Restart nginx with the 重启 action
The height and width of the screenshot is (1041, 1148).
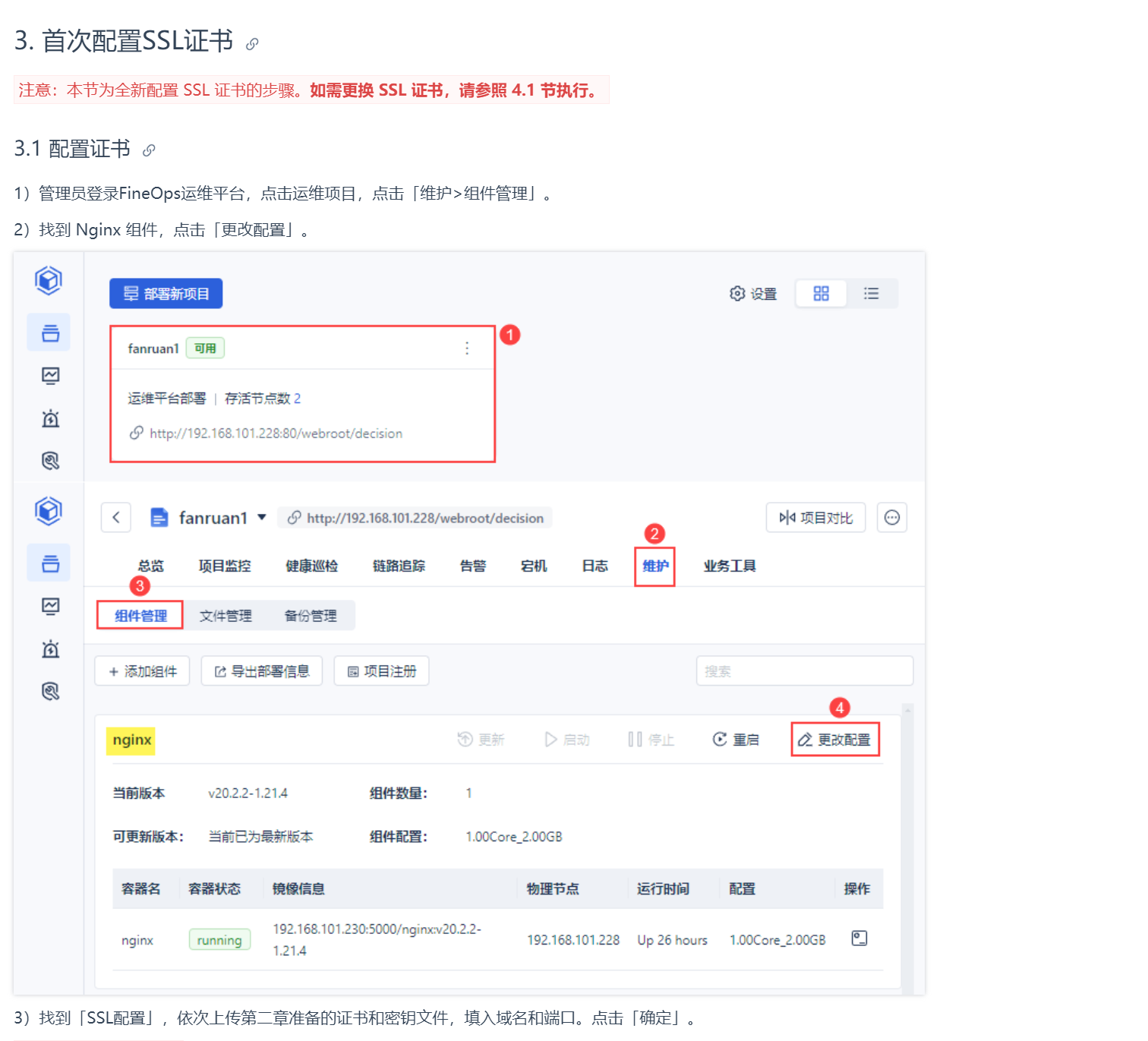(736, 740)
